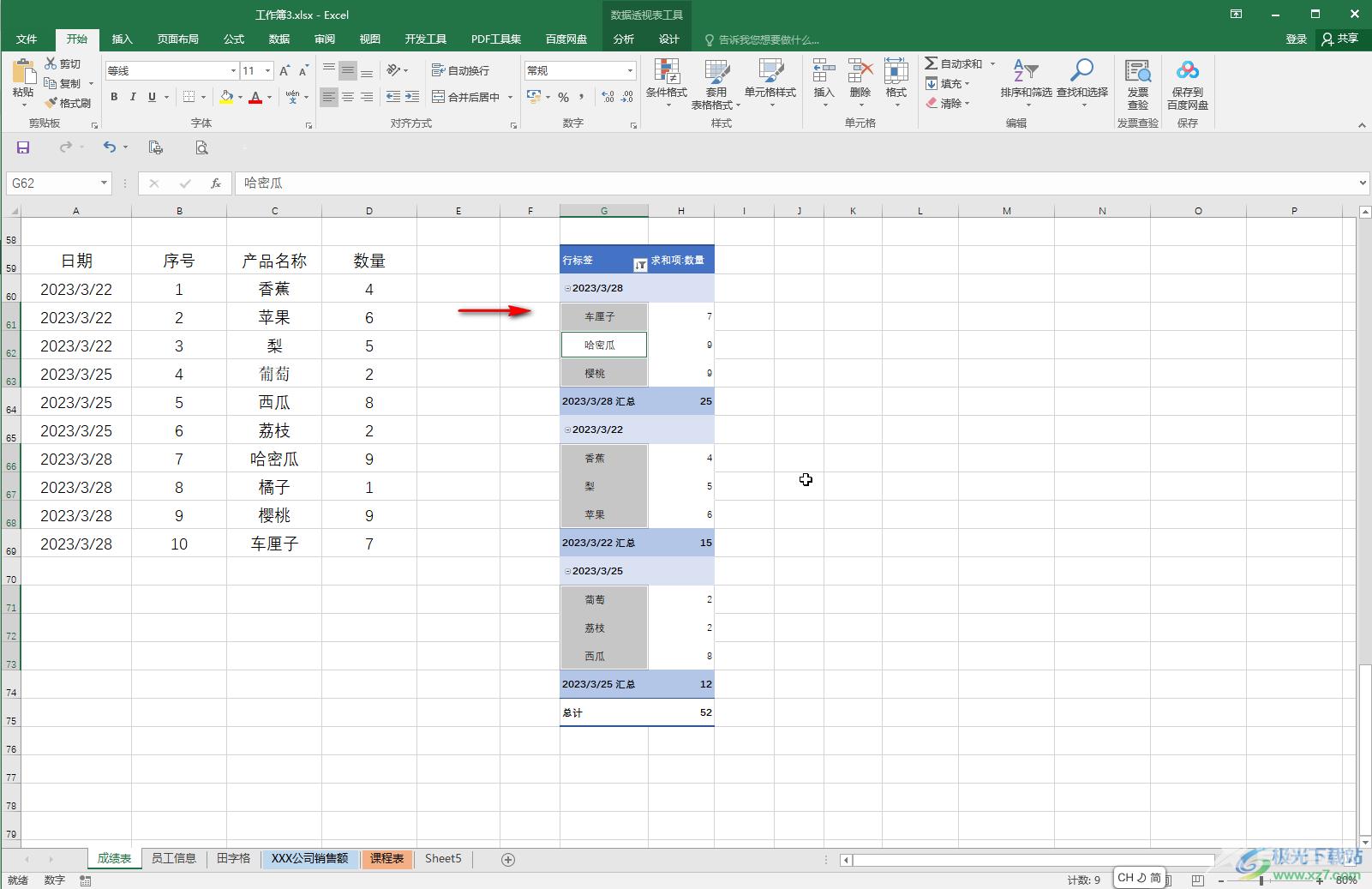Toggle align left in alignment group
This screenshot has height=889, width=1372.
point(329,97)
